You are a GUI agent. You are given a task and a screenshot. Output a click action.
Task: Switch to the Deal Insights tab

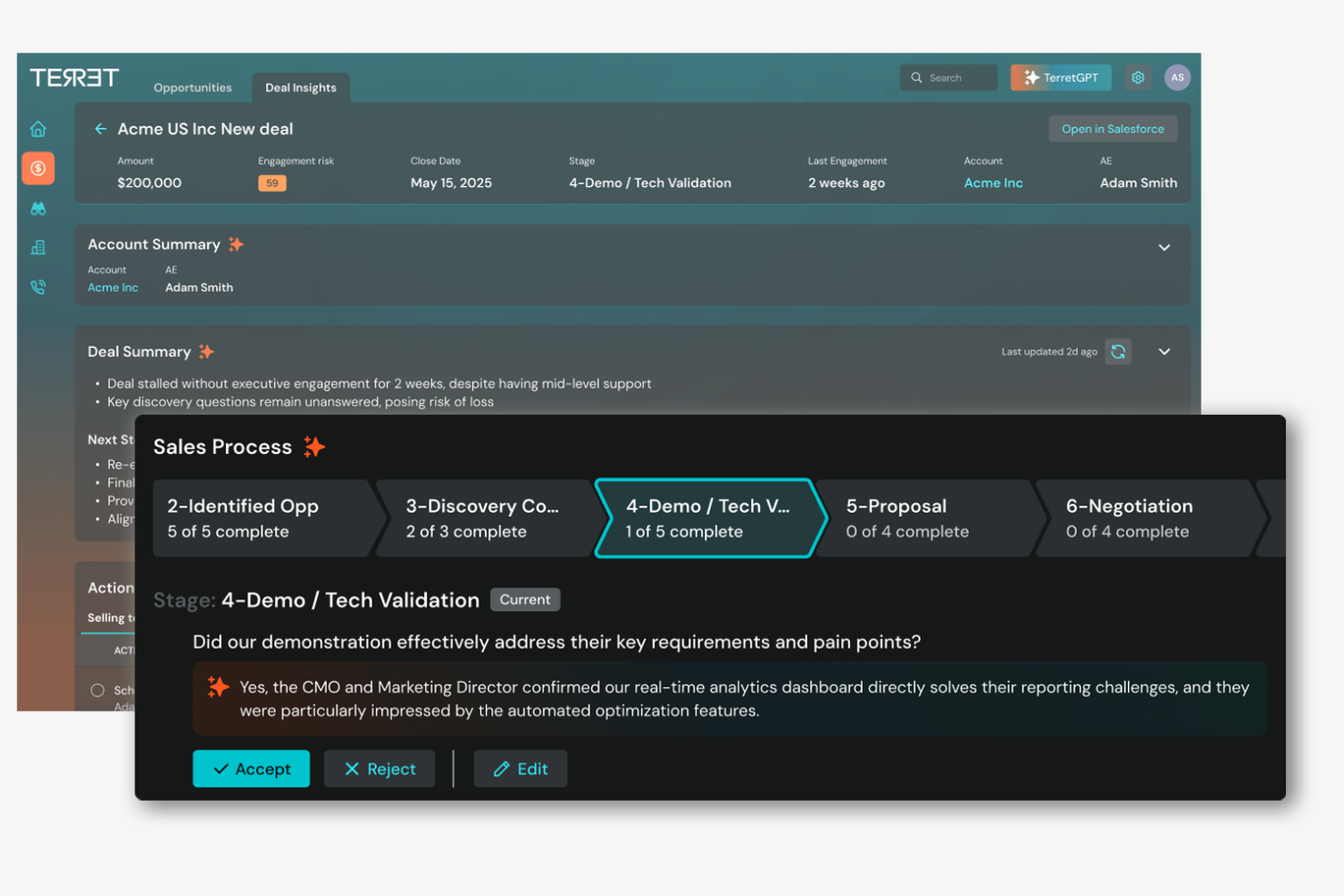coord(301,87)
